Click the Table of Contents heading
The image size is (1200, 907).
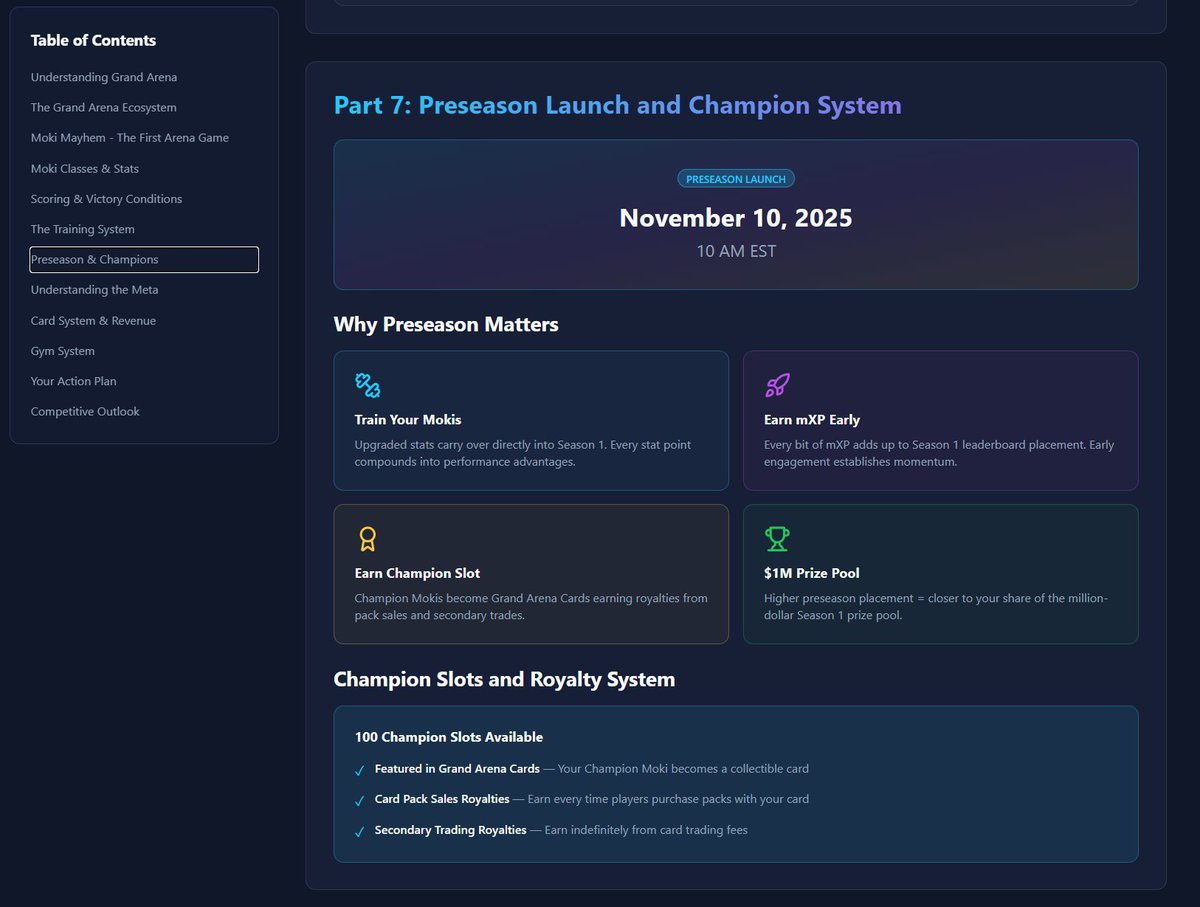click(93, 40)
